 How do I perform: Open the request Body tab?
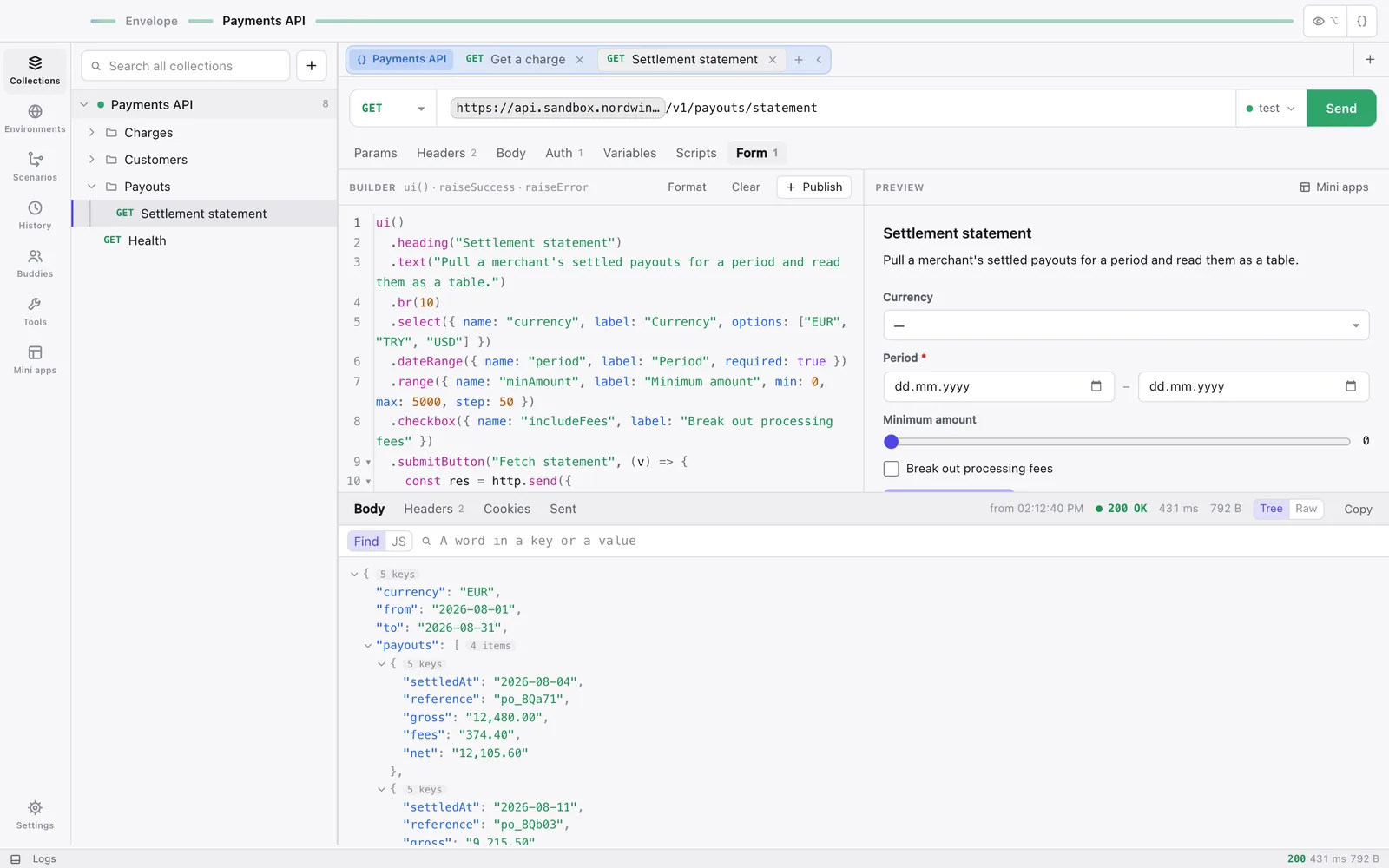tap(510, 154)
